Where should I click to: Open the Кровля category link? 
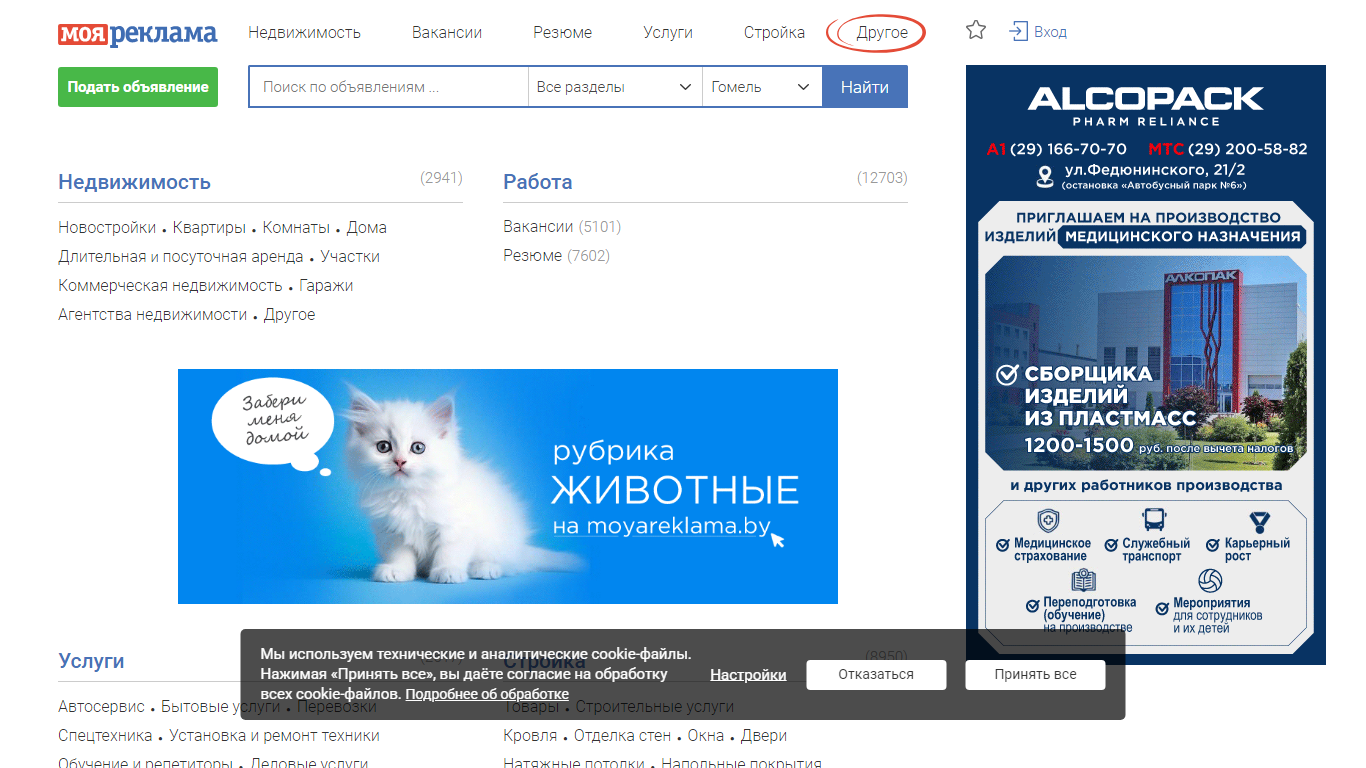[530, 735]
